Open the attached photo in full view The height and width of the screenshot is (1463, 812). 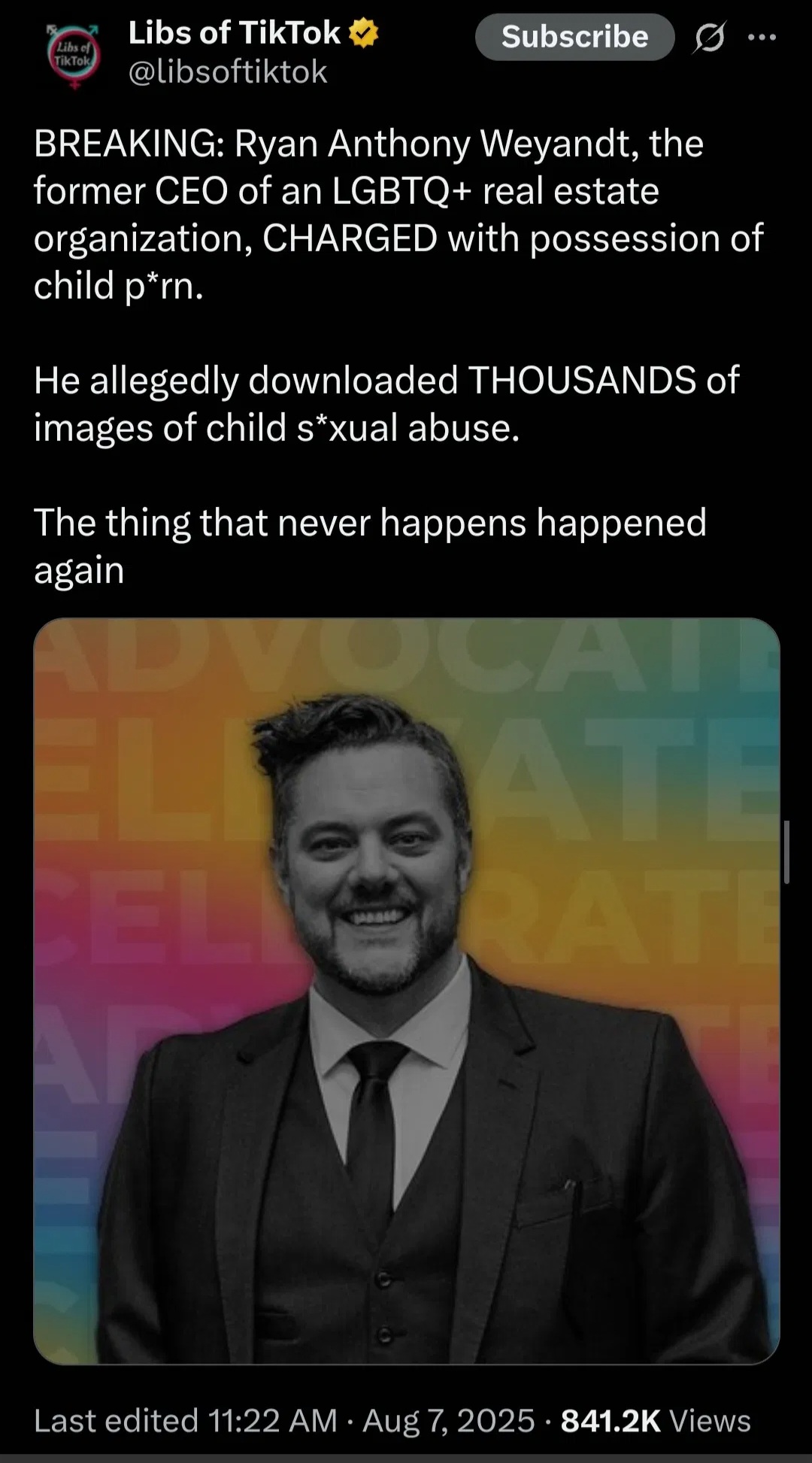point(407,991)
